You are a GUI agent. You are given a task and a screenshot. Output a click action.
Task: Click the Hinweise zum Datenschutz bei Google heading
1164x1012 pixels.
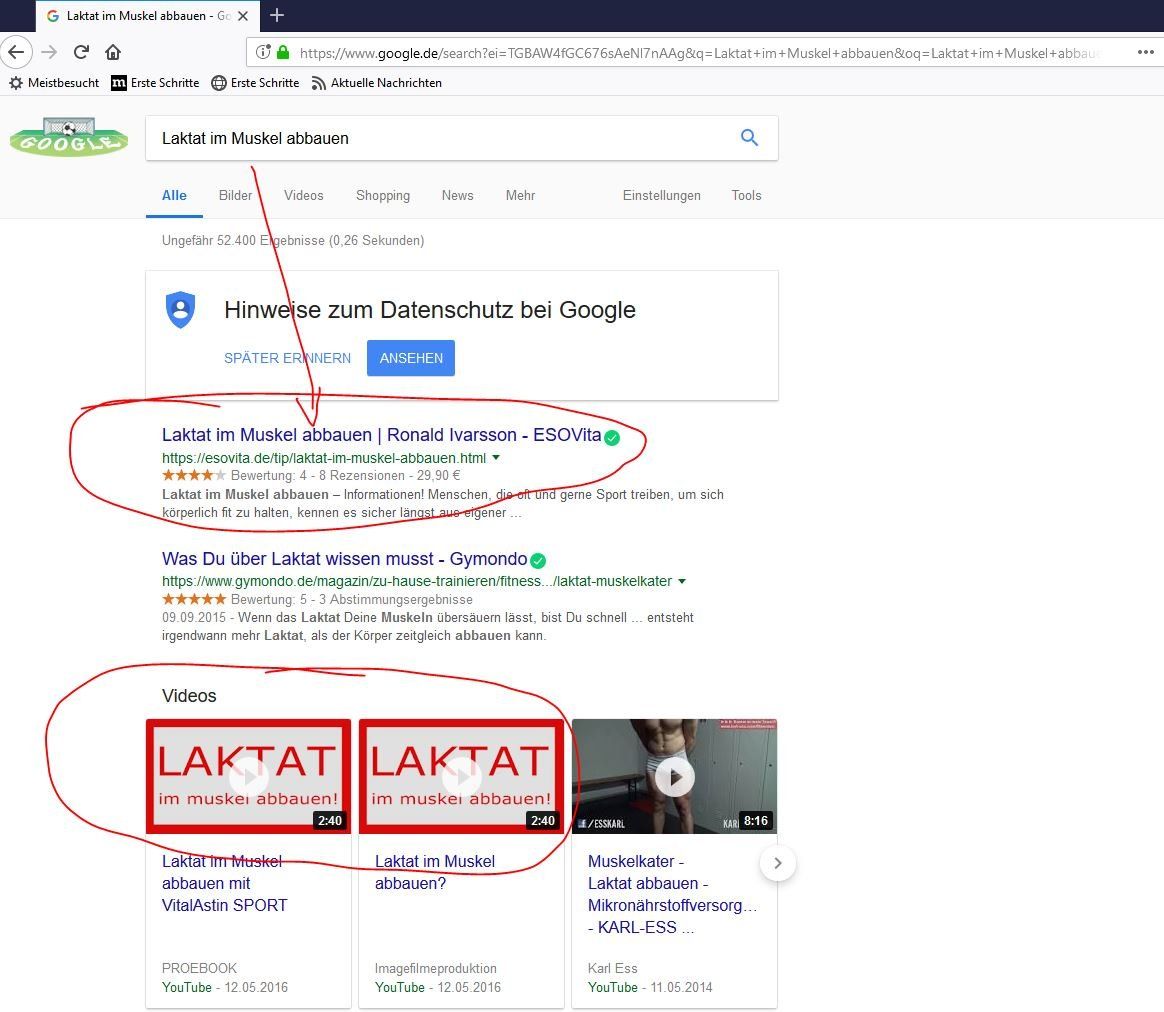point(430,310)
